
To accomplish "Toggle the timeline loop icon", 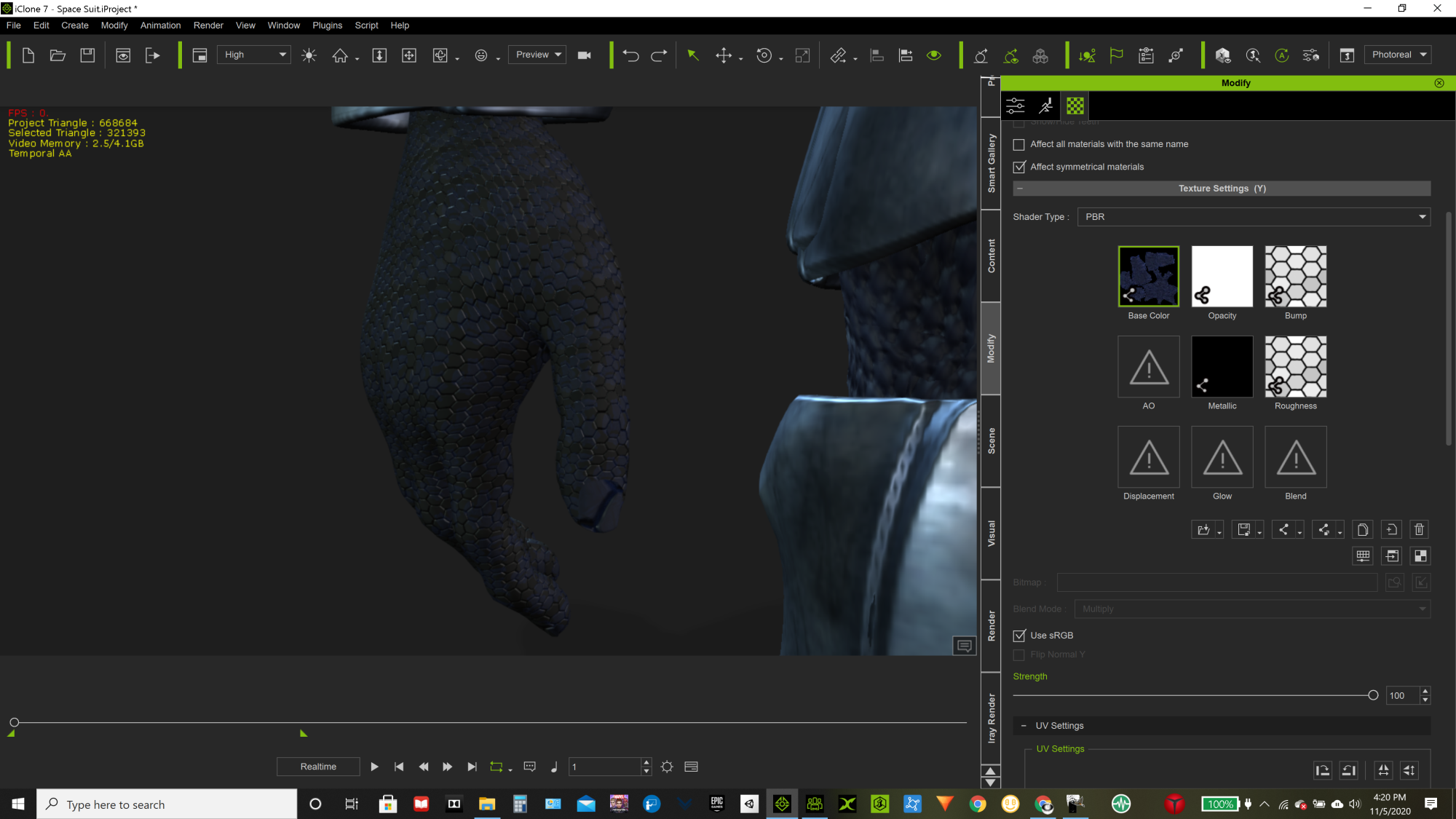I will coord(496,767).
